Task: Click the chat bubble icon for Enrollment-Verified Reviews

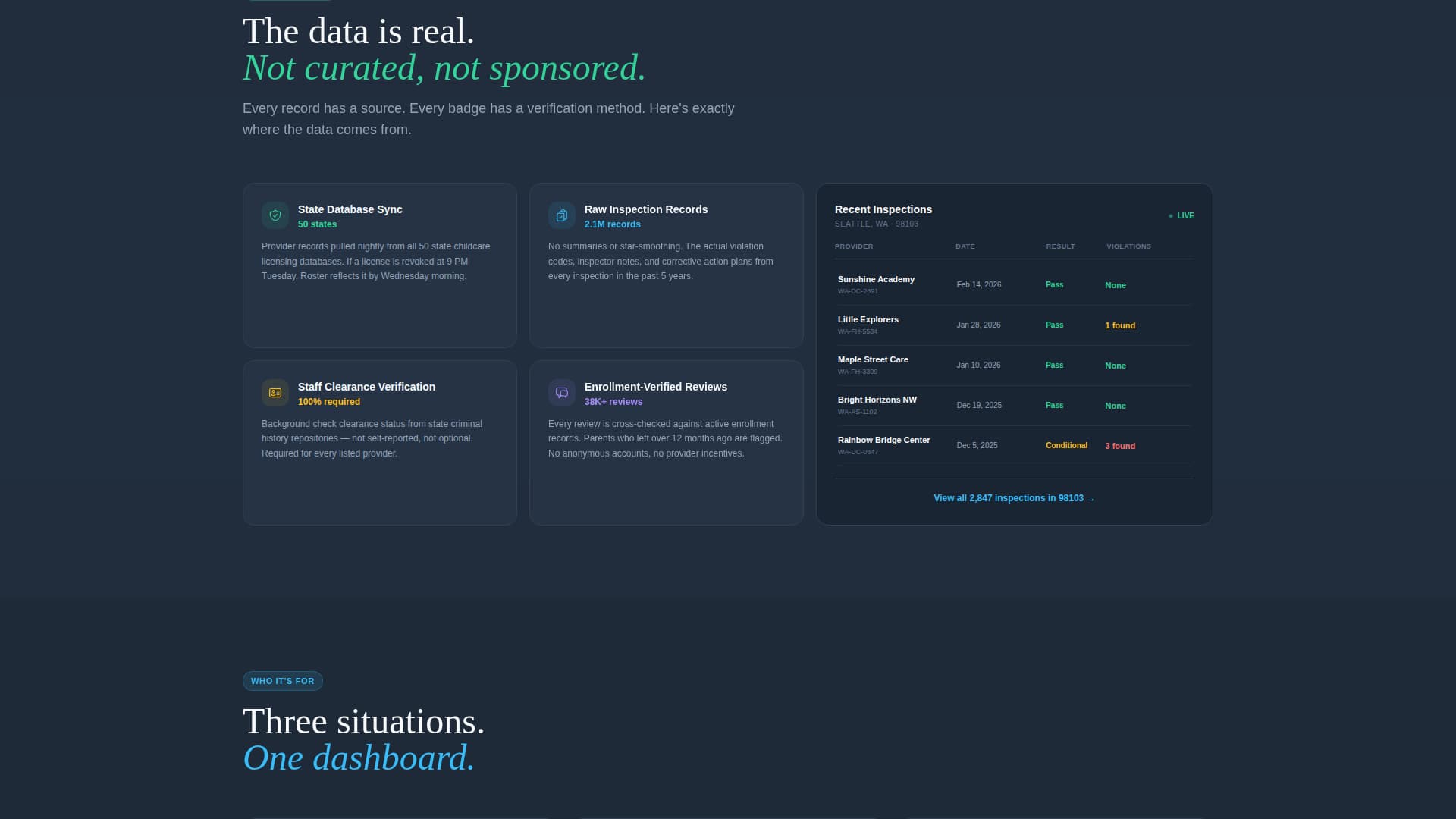Action: pos(562,393)
